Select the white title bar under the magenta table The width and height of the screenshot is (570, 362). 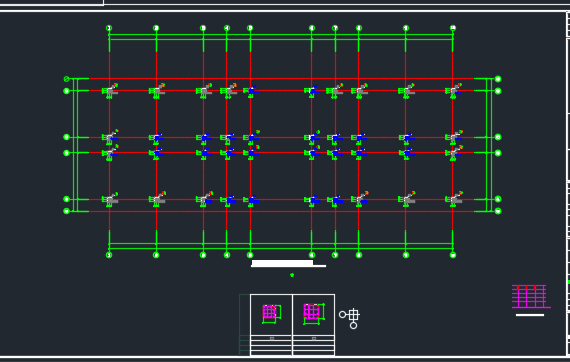click(530, 315)
